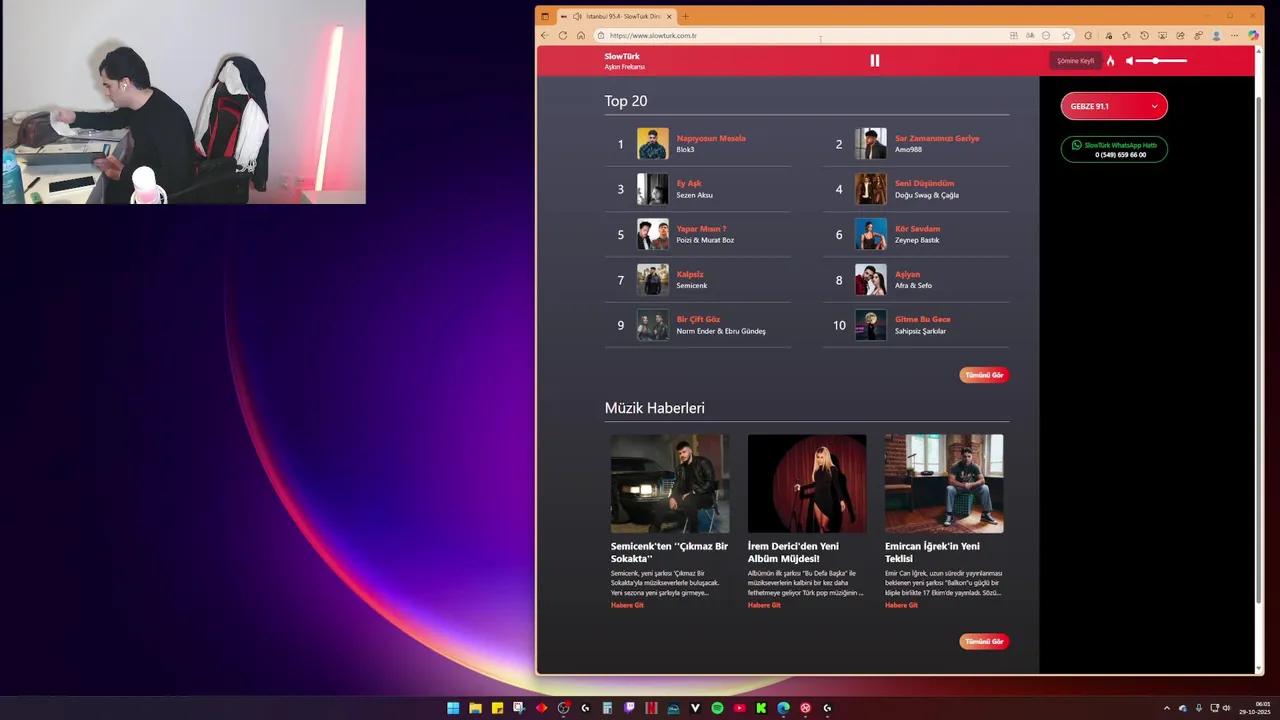The height and width of the screenshot is (720, 1280).
Task: Click Habere Git under İrem Derici article
Action: tap(764, 605)
